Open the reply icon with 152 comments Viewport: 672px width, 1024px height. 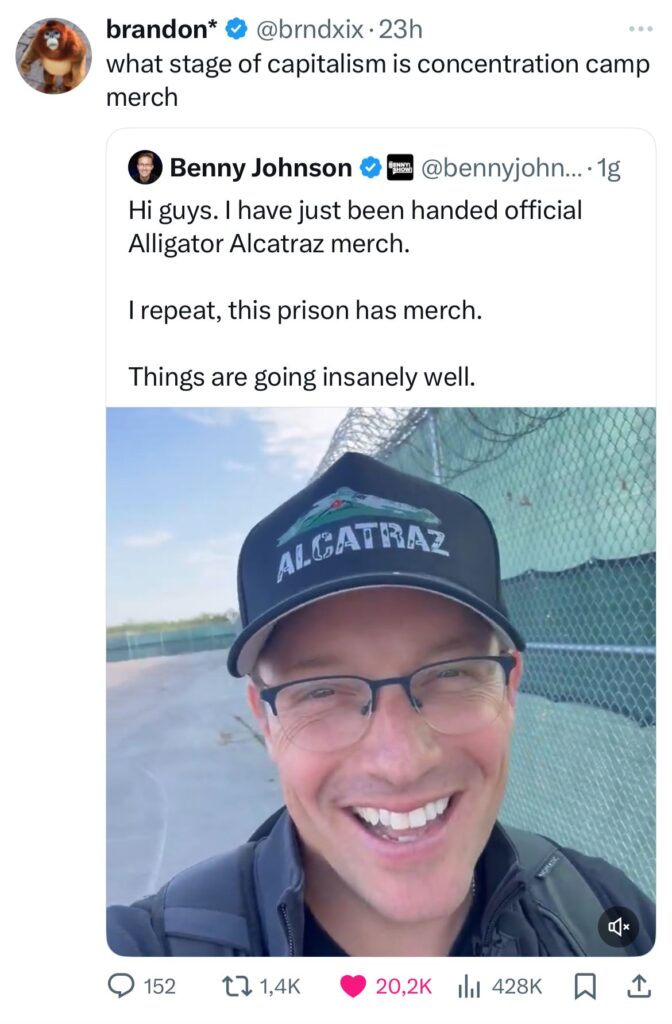click(x=120, y=986)
